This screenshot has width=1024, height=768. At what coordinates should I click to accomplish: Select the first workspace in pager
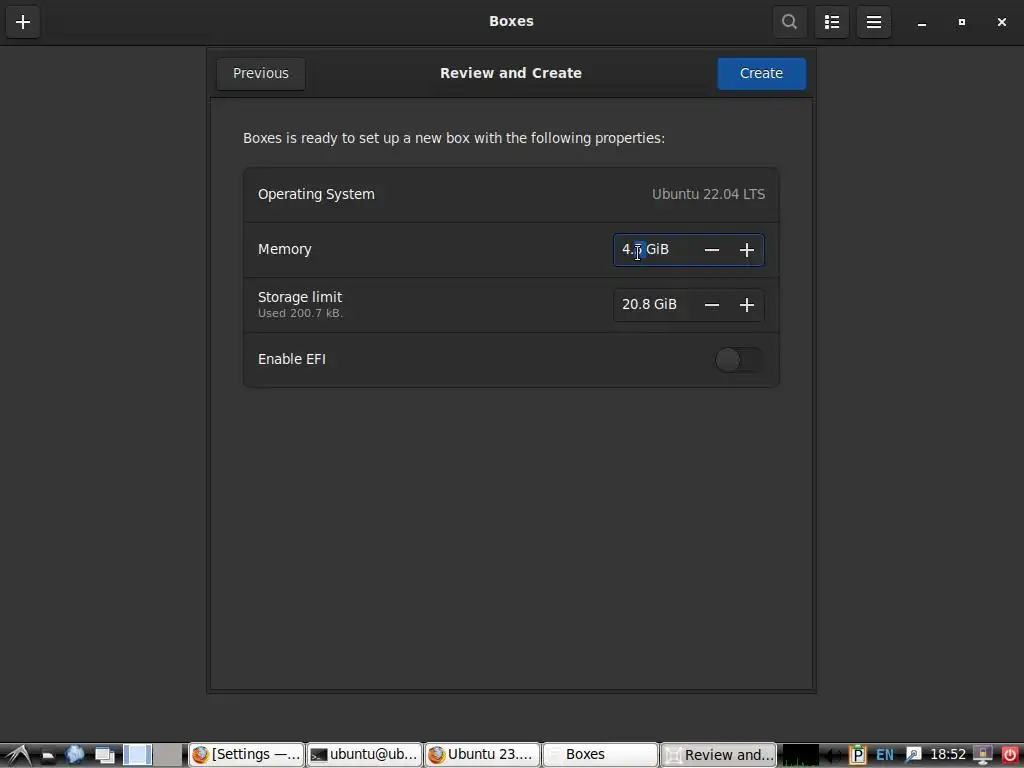pyautogui.click(x=138, y=755)
